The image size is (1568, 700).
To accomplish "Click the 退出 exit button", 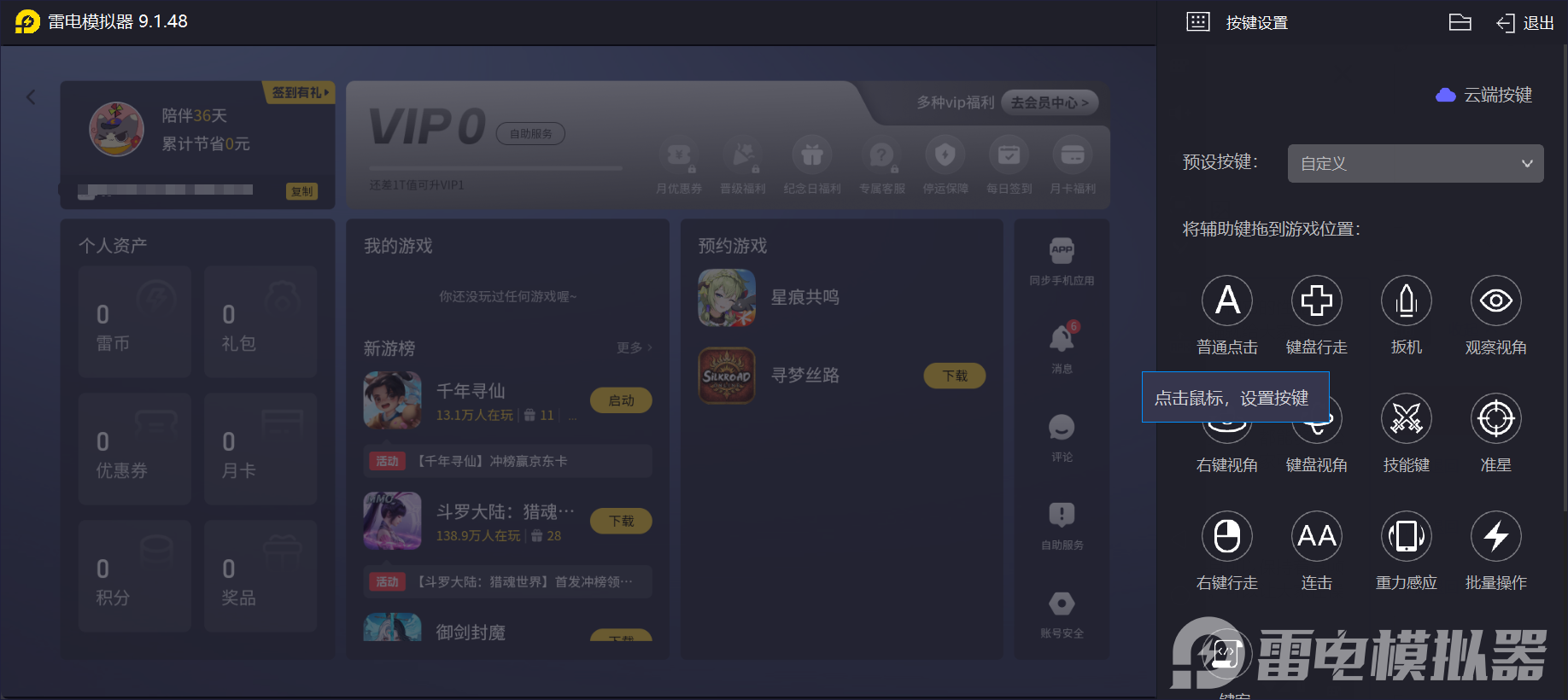I will click(x=1525, y=23).
